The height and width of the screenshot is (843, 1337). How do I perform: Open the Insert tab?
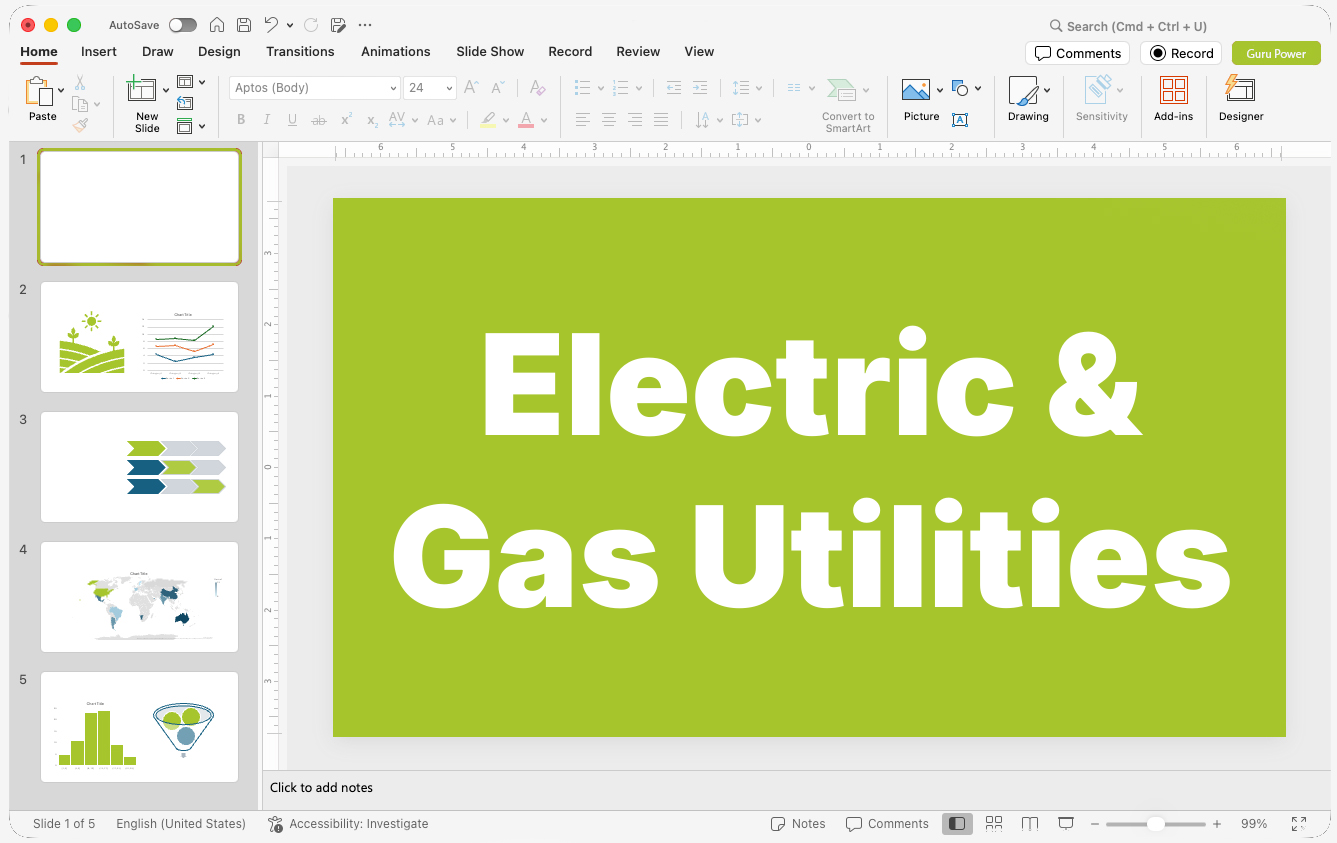click(x=99, y=51)
